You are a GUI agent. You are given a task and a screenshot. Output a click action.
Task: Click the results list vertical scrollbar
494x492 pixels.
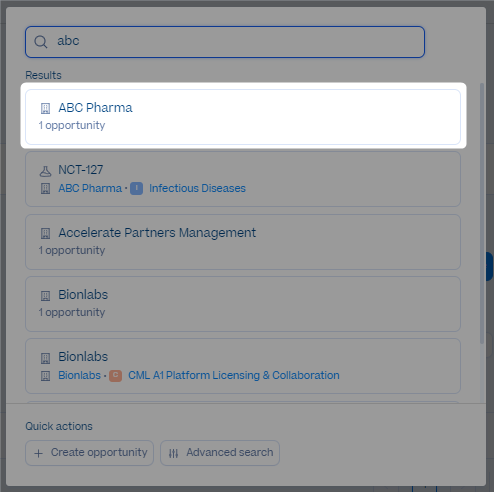(482, 213)
